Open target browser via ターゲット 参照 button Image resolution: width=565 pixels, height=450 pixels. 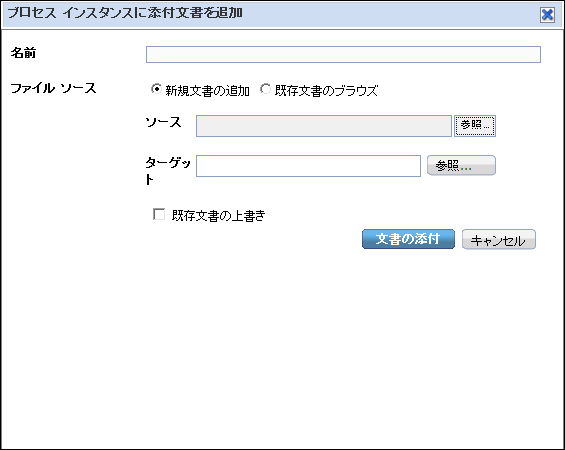[x=461, y=165]
